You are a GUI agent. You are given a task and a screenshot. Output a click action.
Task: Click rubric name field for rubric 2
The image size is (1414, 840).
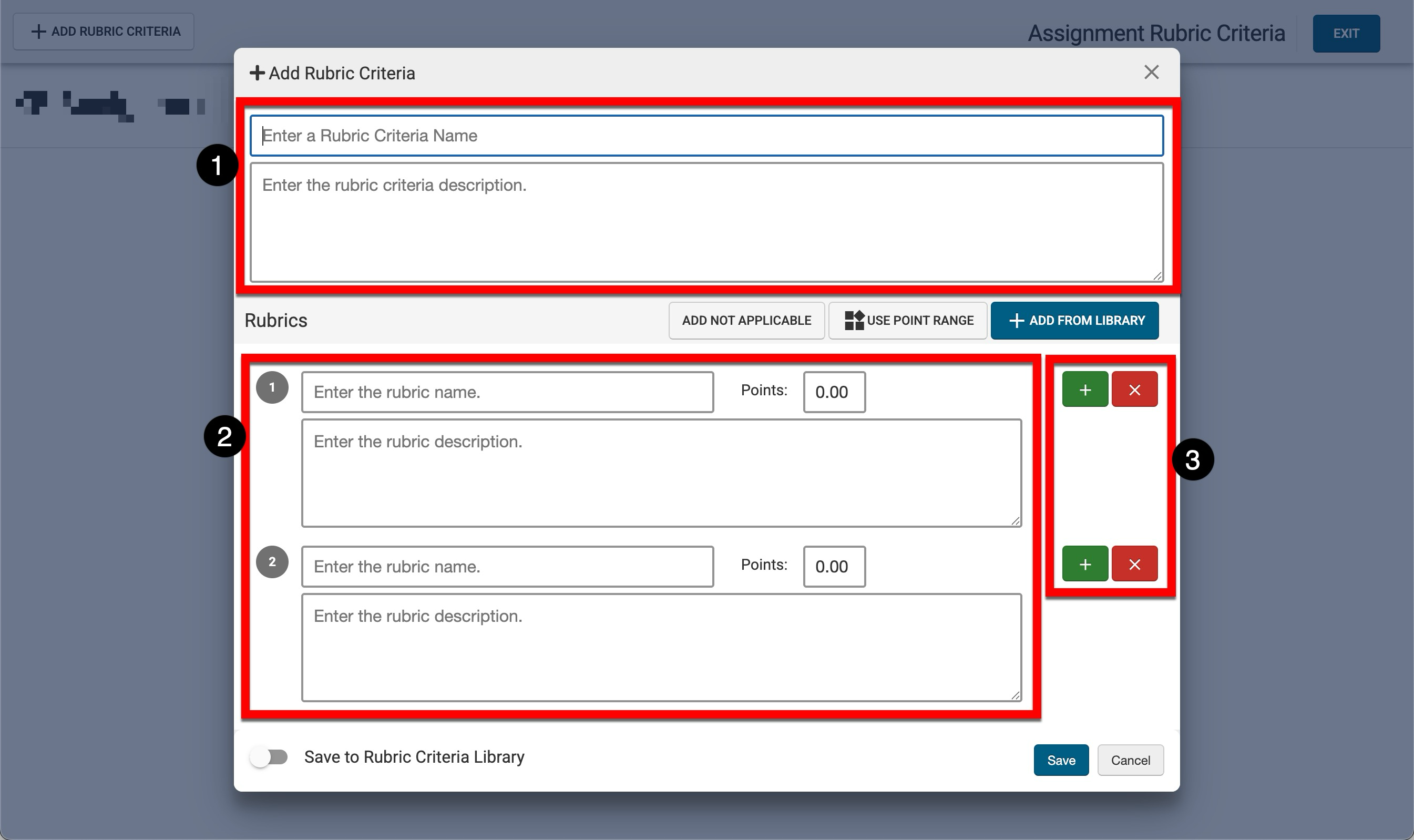click(507, 567)
